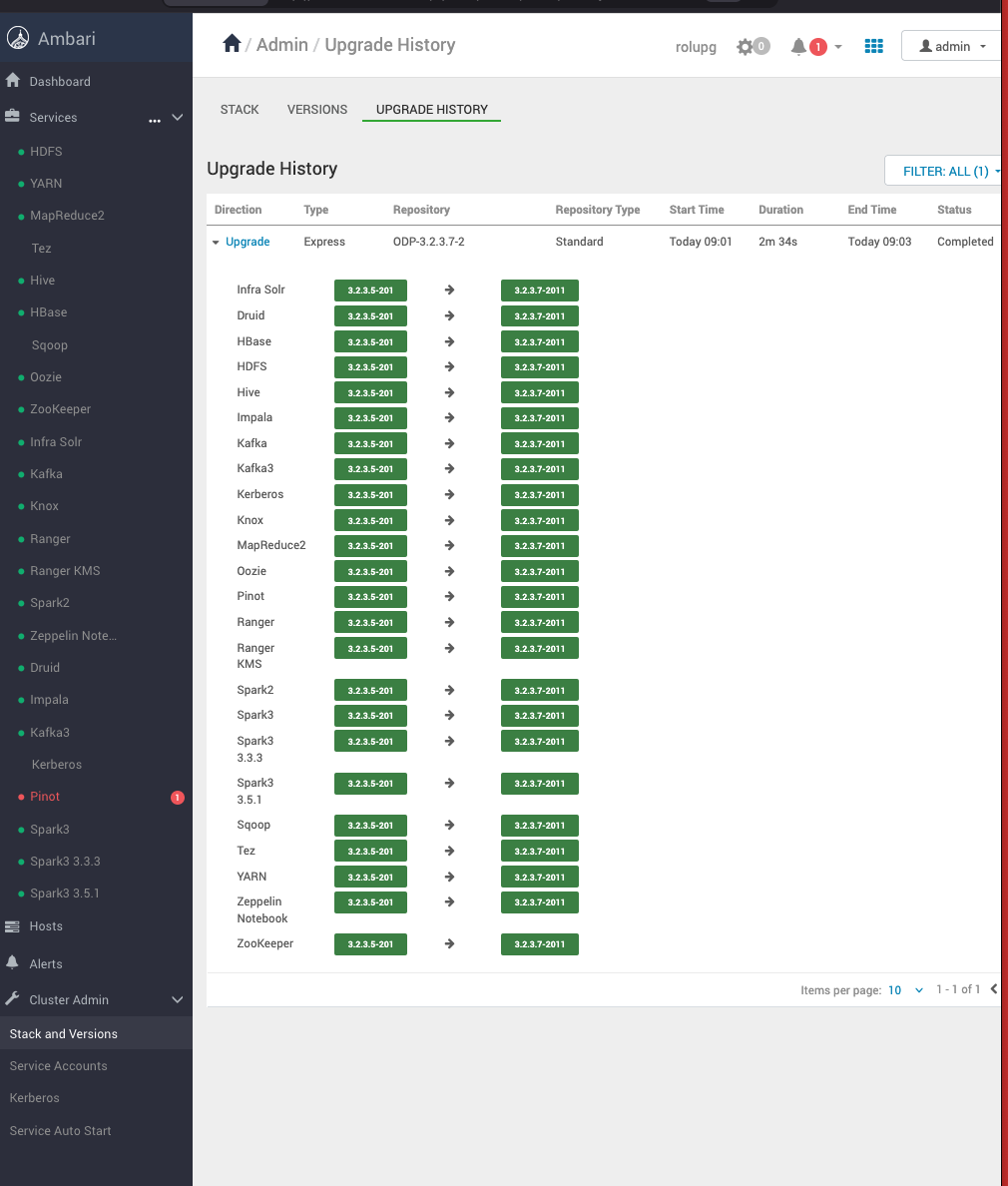
Task: Click Kerberos row label in upgrade details
Action: click(x=260, y=494)
